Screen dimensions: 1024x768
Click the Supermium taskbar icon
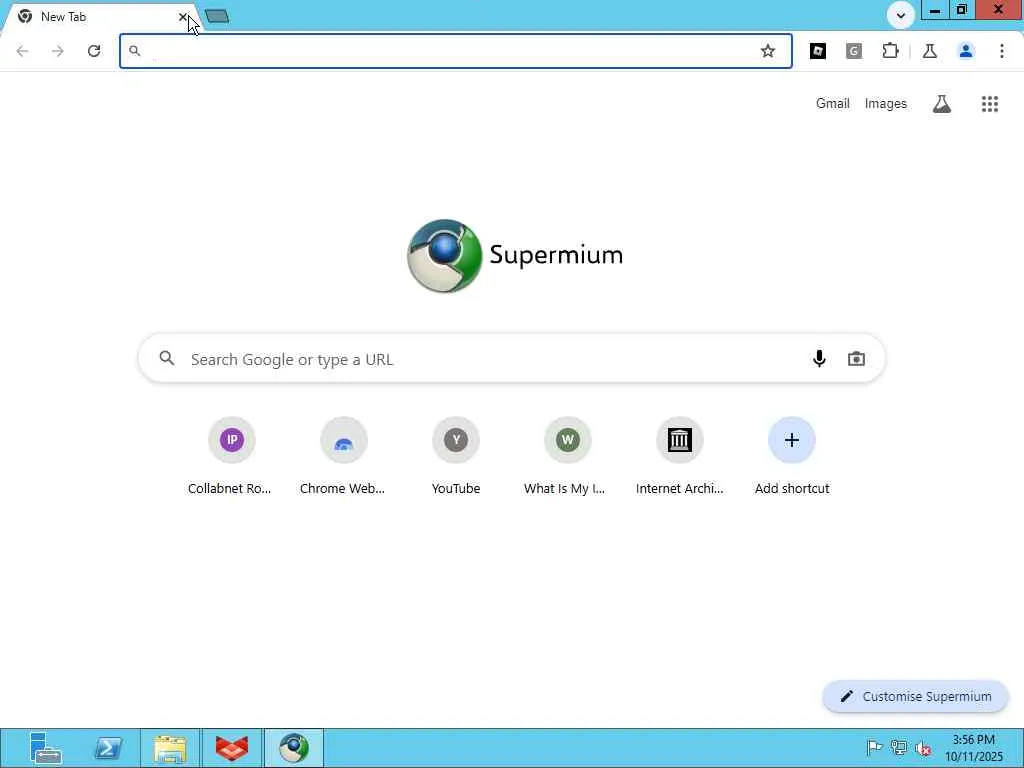coord(294,748)
